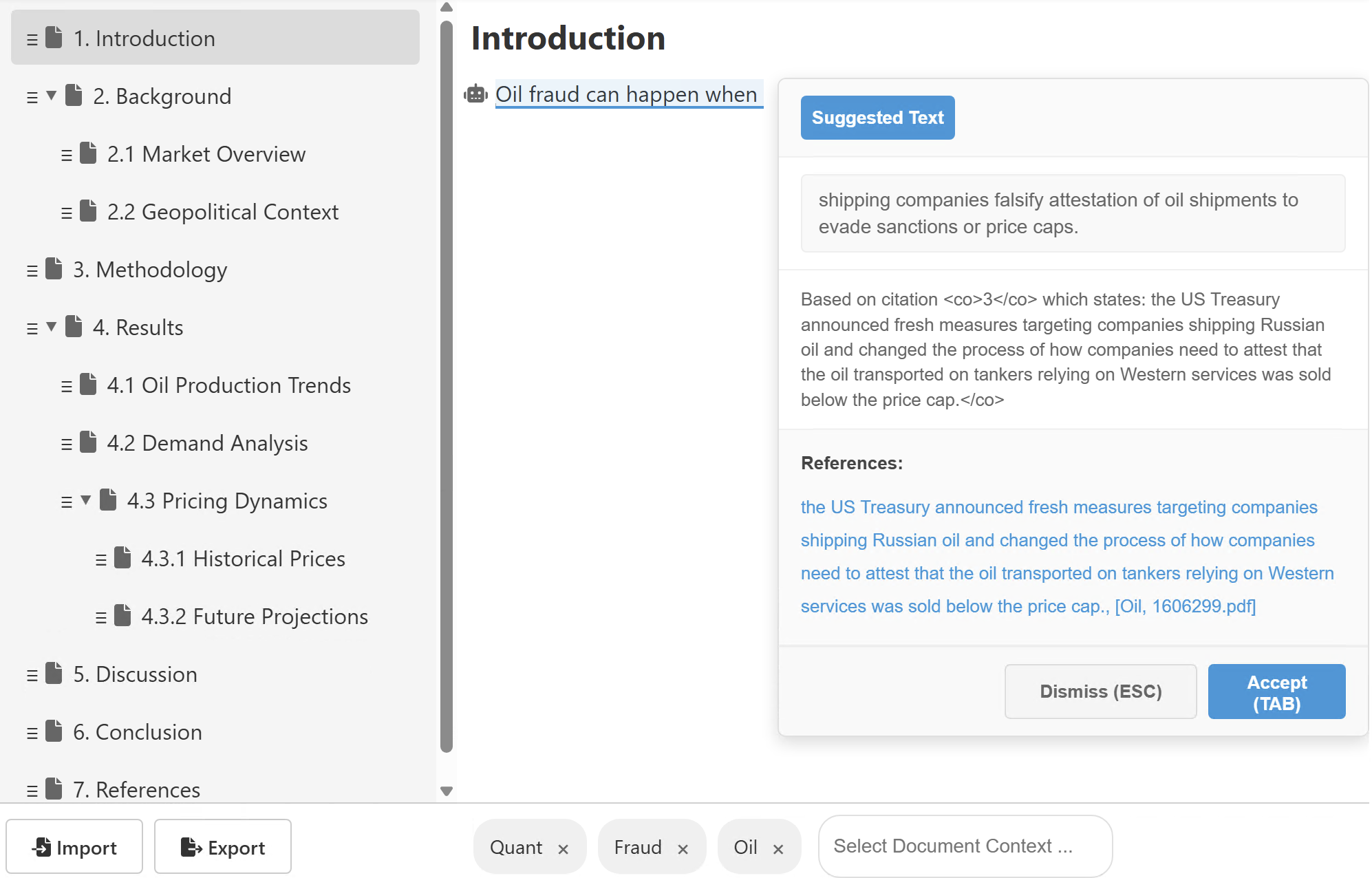Remove the Oil context tag
The image size is (1372, 878).
point(778,848)
